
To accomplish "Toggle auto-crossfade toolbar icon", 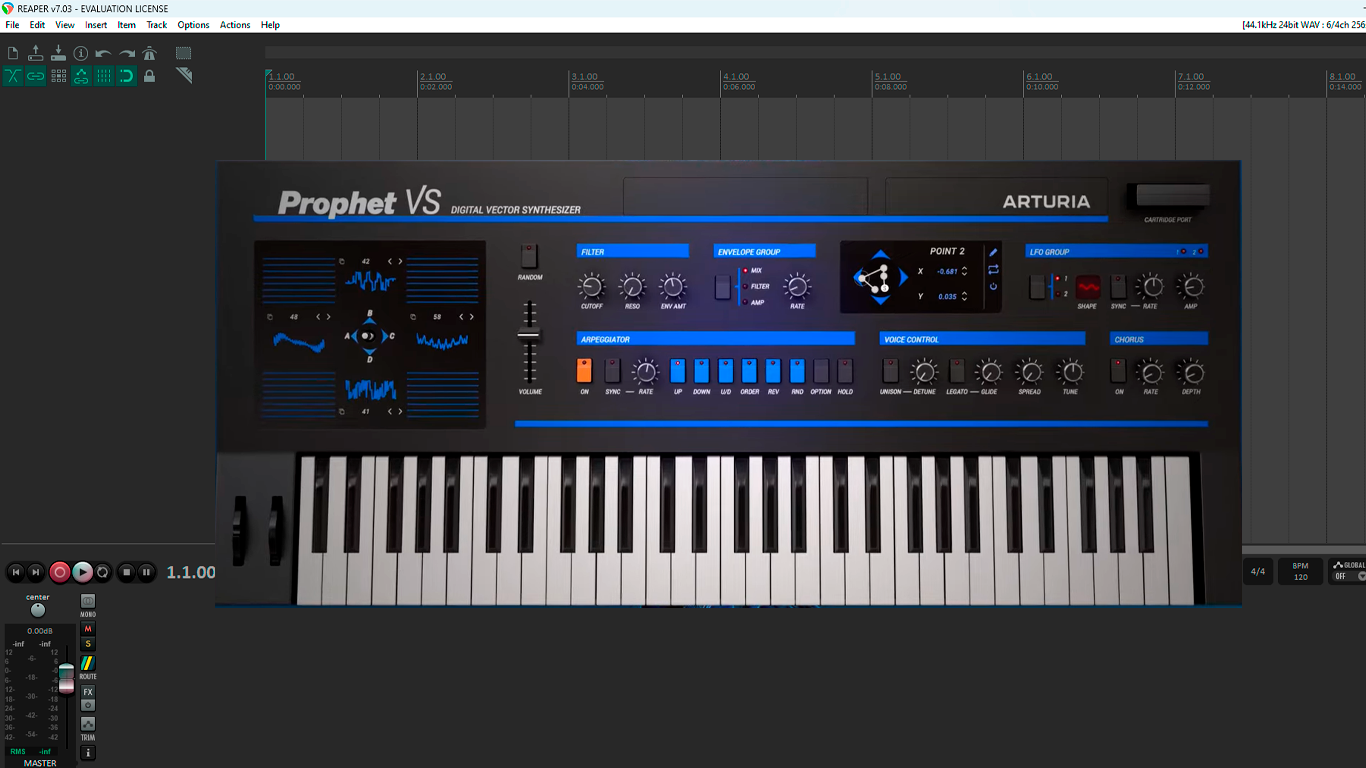I will pos(13,76).
